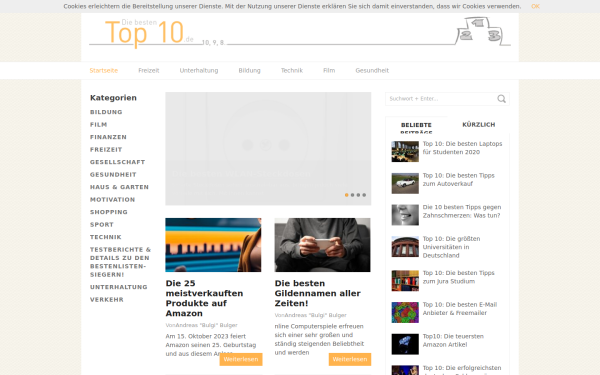Click the podium illustration in header
Viewport: 600px width, 375px height.
coord(483,31)
